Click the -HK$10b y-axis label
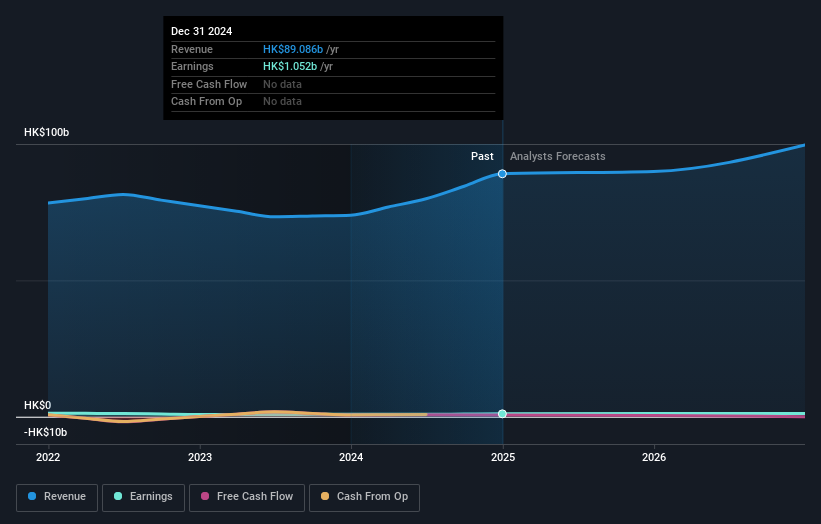 click(x=46, y=432)
